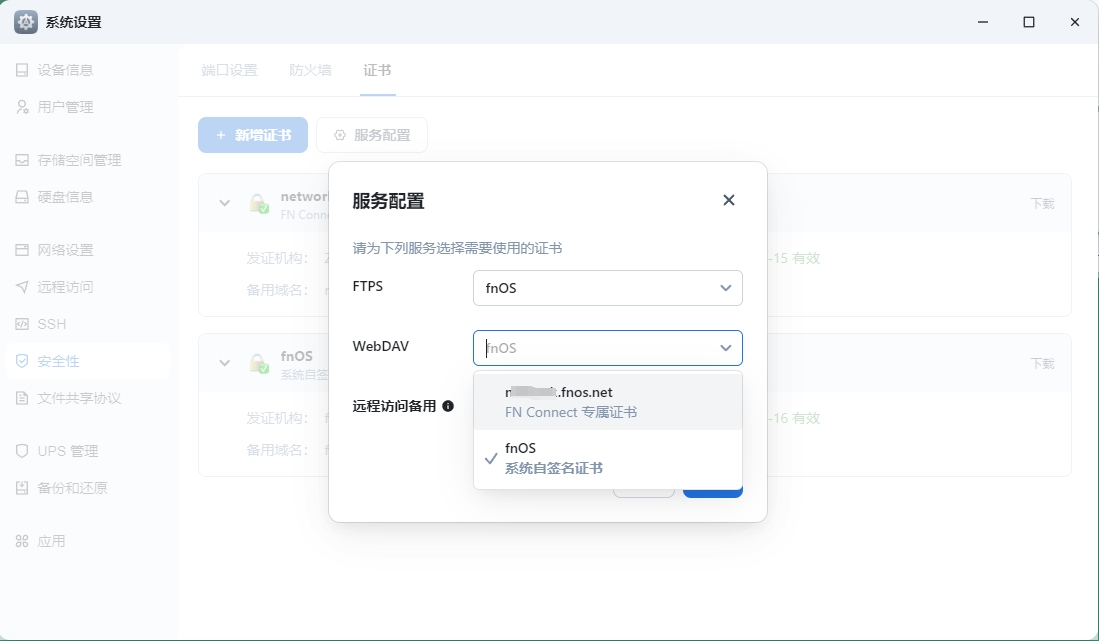Close the 服务配置 dialog with the X

729,200
